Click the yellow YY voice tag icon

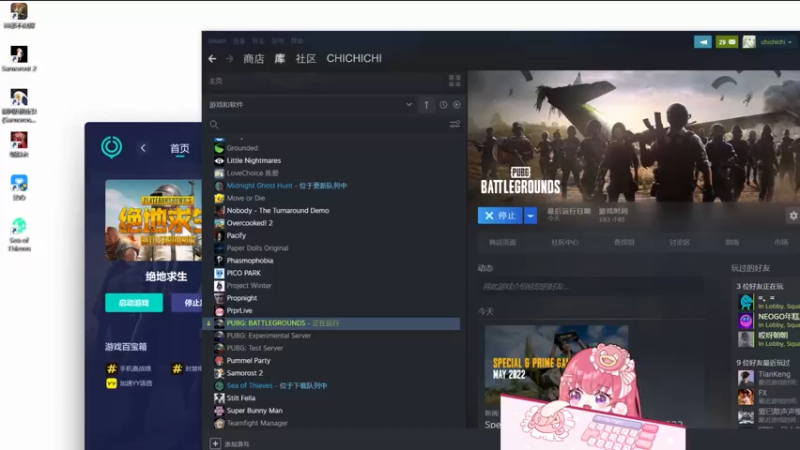coord(111,383)
